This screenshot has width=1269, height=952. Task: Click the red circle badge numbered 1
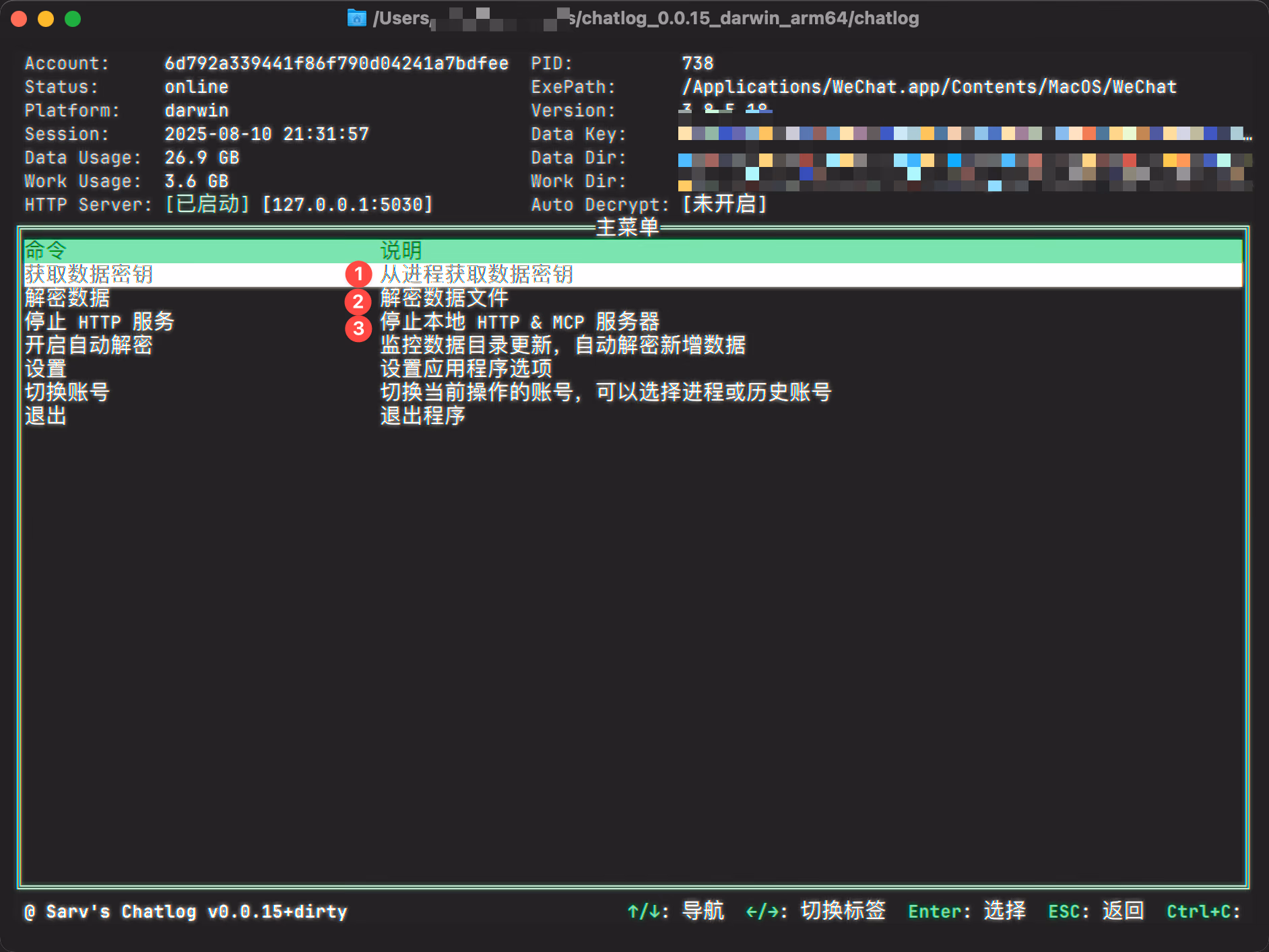[x=358, y=275]
